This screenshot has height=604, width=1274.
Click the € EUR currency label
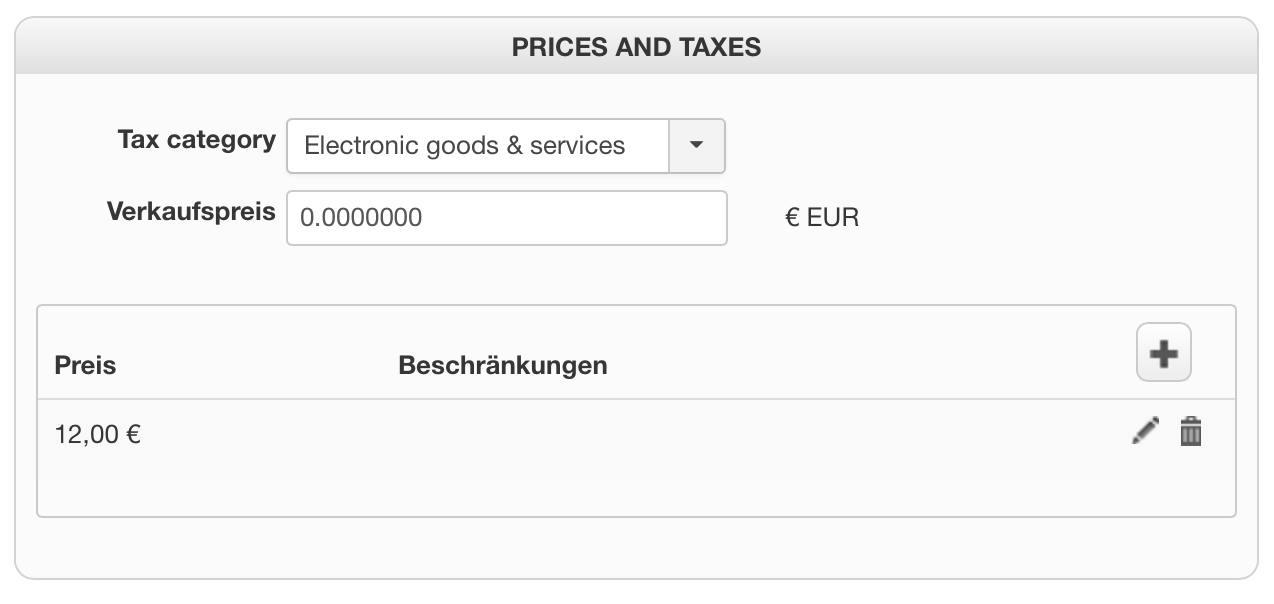(822, 218)
